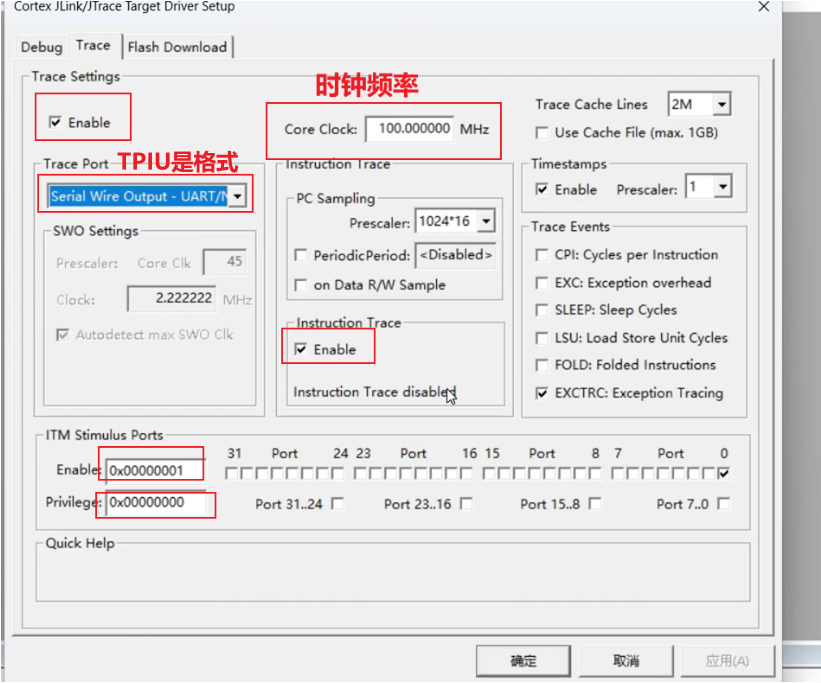
Task: Toggle ITM stimulus port 31 checkbox
Action: [230, 473]
